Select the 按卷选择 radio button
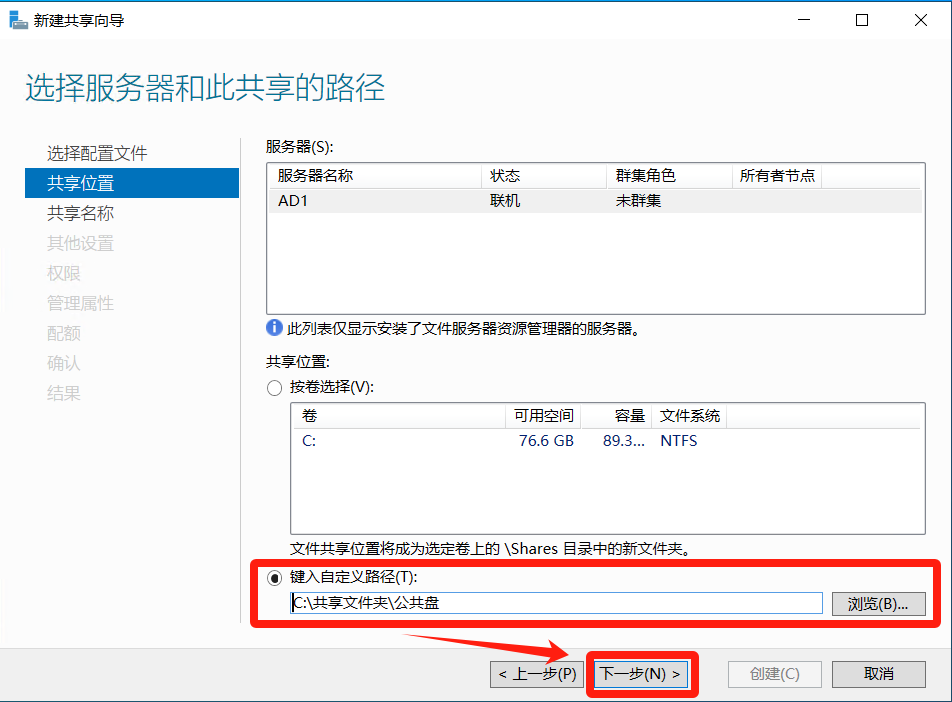The height and width of the screenshot is (702, 952). pyautogui.click(x=275, y=388)
